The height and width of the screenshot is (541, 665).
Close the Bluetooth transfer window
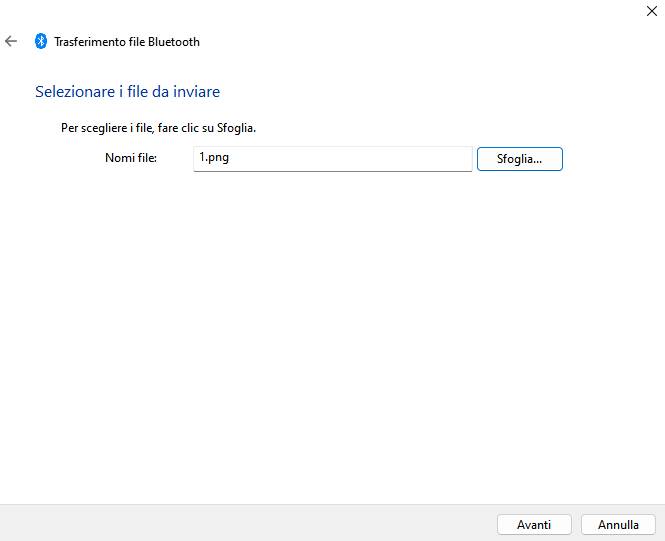point(651,11)
